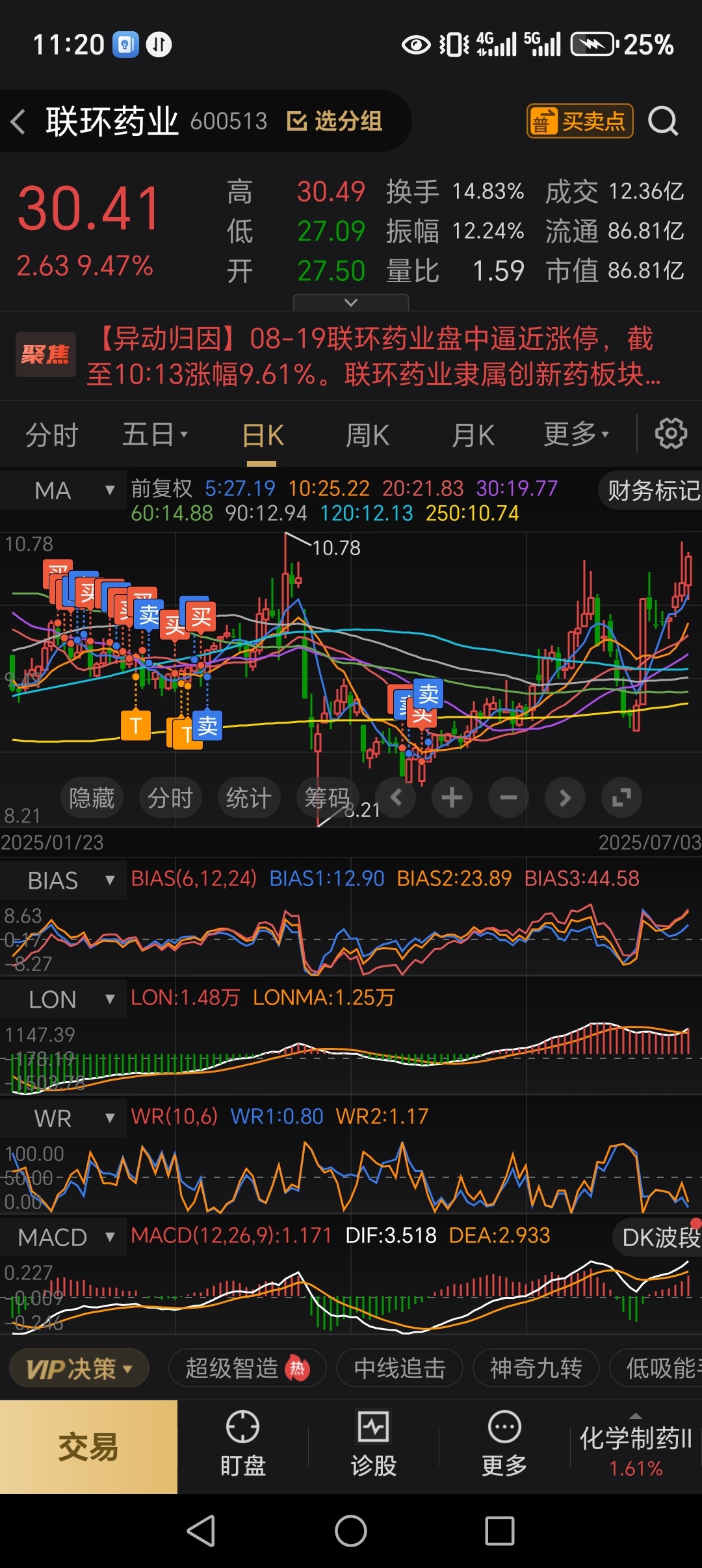Tap the 隐藏 hide button on chart
The image size is (702, 1568).
click(x=92, y=798)
